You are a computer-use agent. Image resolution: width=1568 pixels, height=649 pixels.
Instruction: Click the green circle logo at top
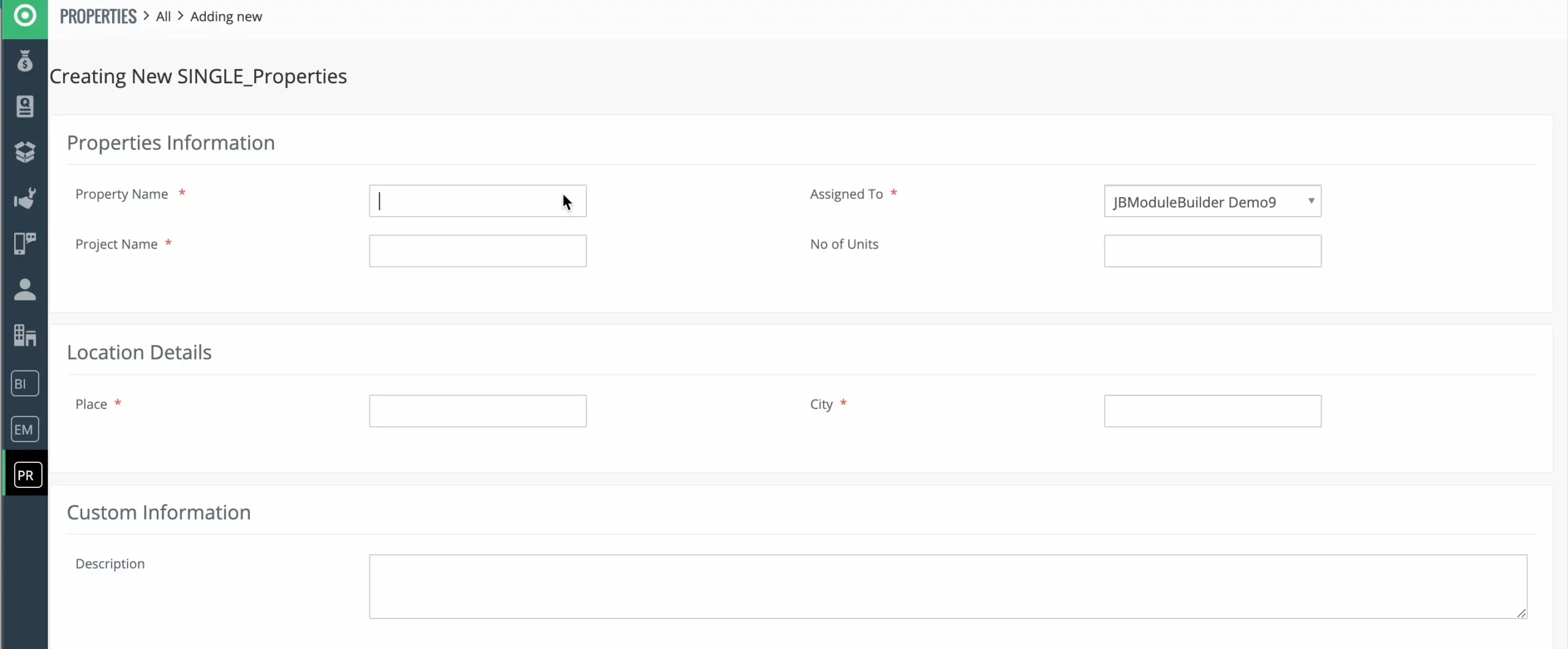(x=24, y=16)
